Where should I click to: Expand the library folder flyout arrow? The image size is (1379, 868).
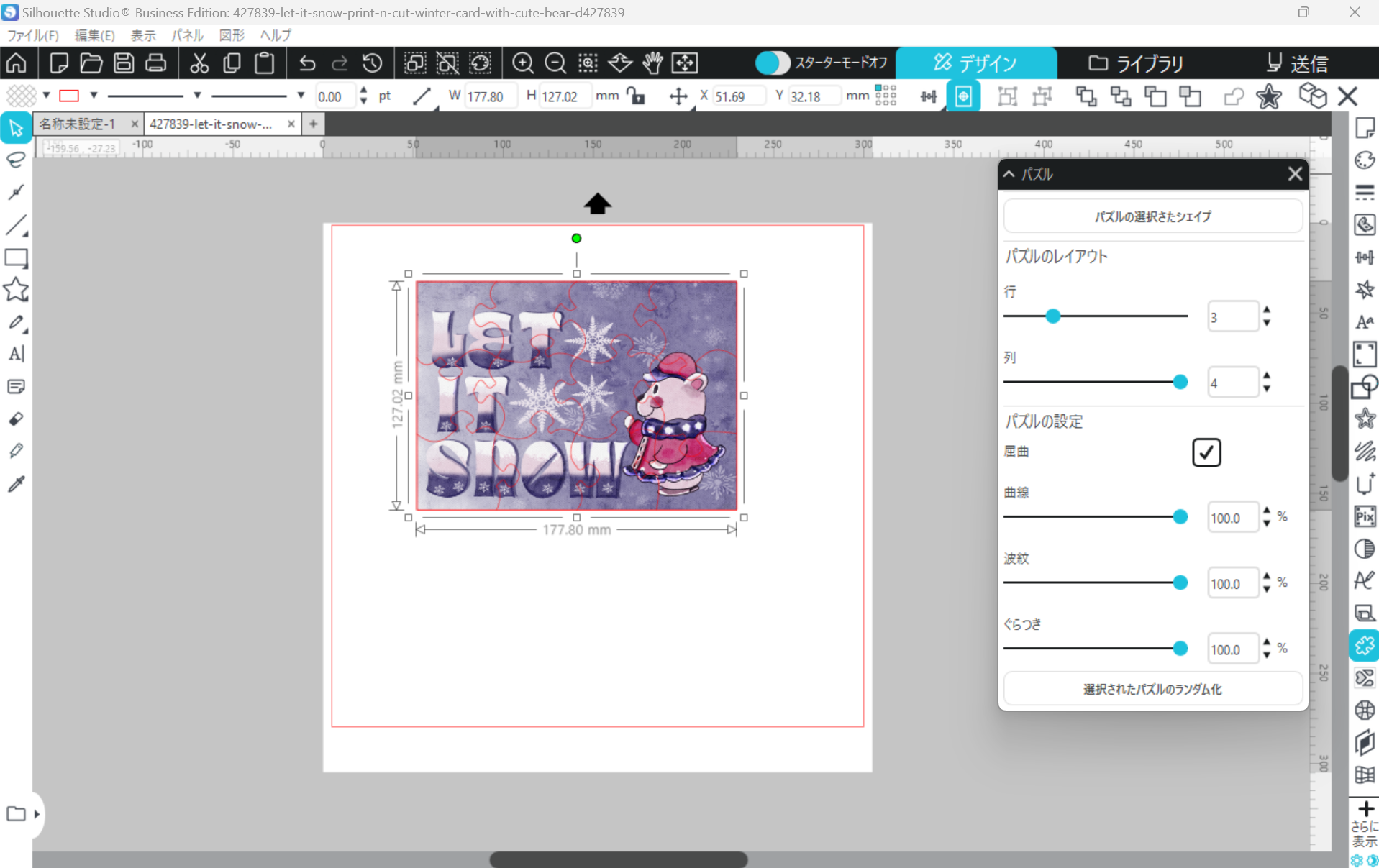click(37, 814)
